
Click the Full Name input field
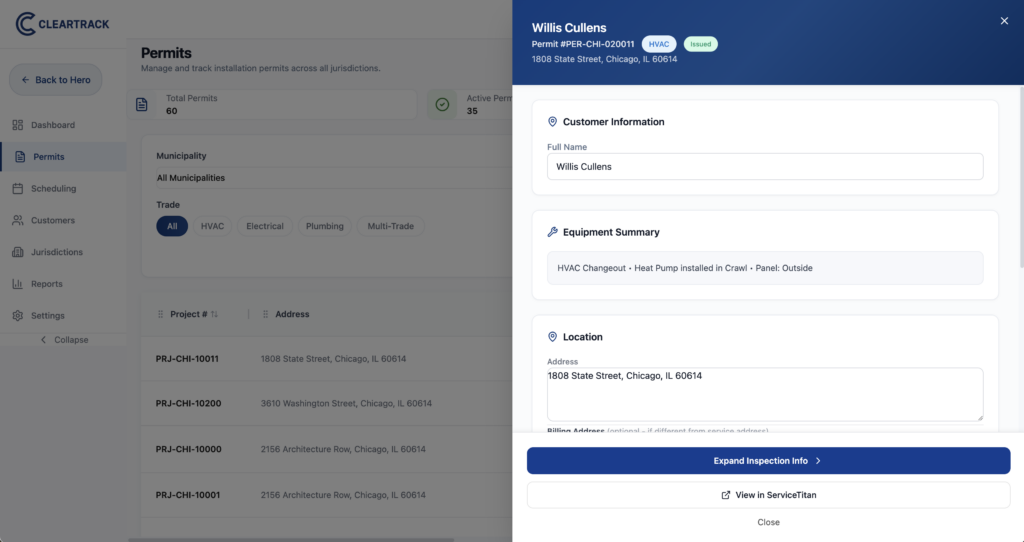[x=764, y=167]
